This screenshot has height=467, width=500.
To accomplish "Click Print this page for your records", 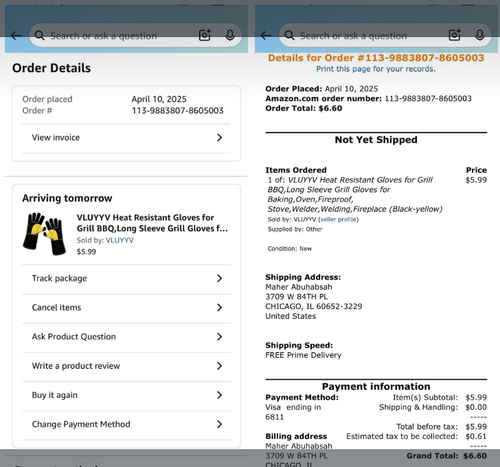I will click(376, 69).
